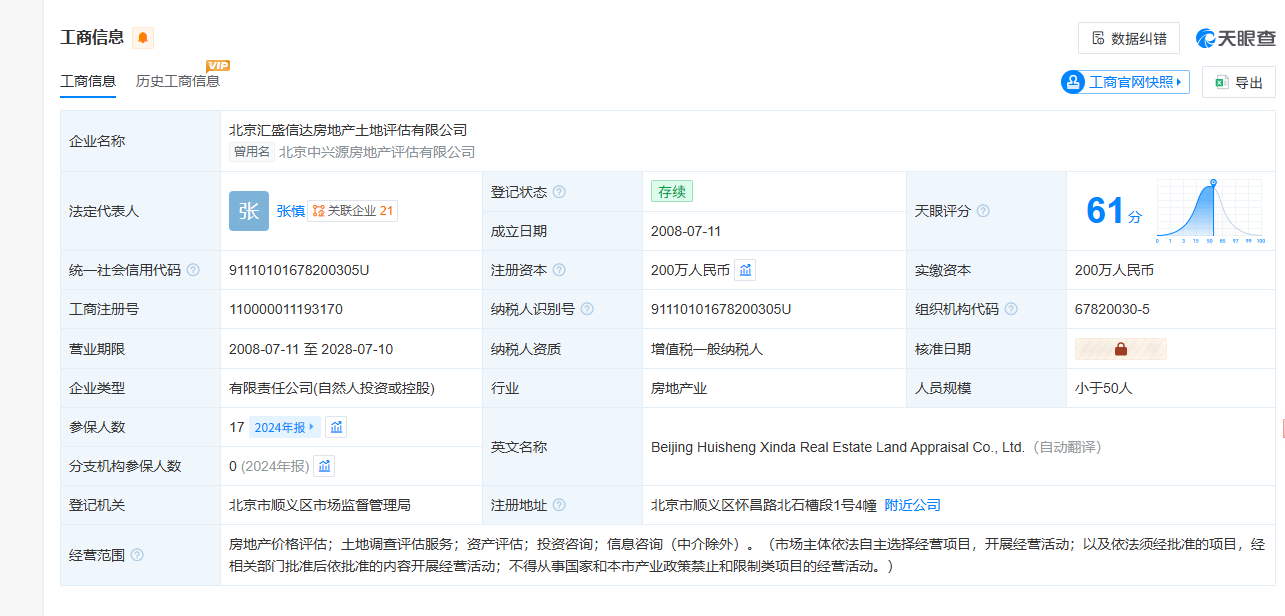Click the 工商信息 section heading

(92, 38)
